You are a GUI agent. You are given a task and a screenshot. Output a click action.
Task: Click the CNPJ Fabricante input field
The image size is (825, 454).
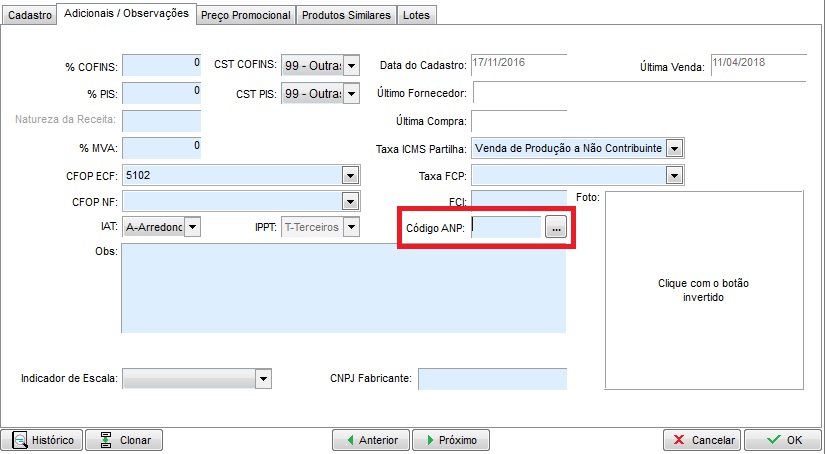point(492,379)
